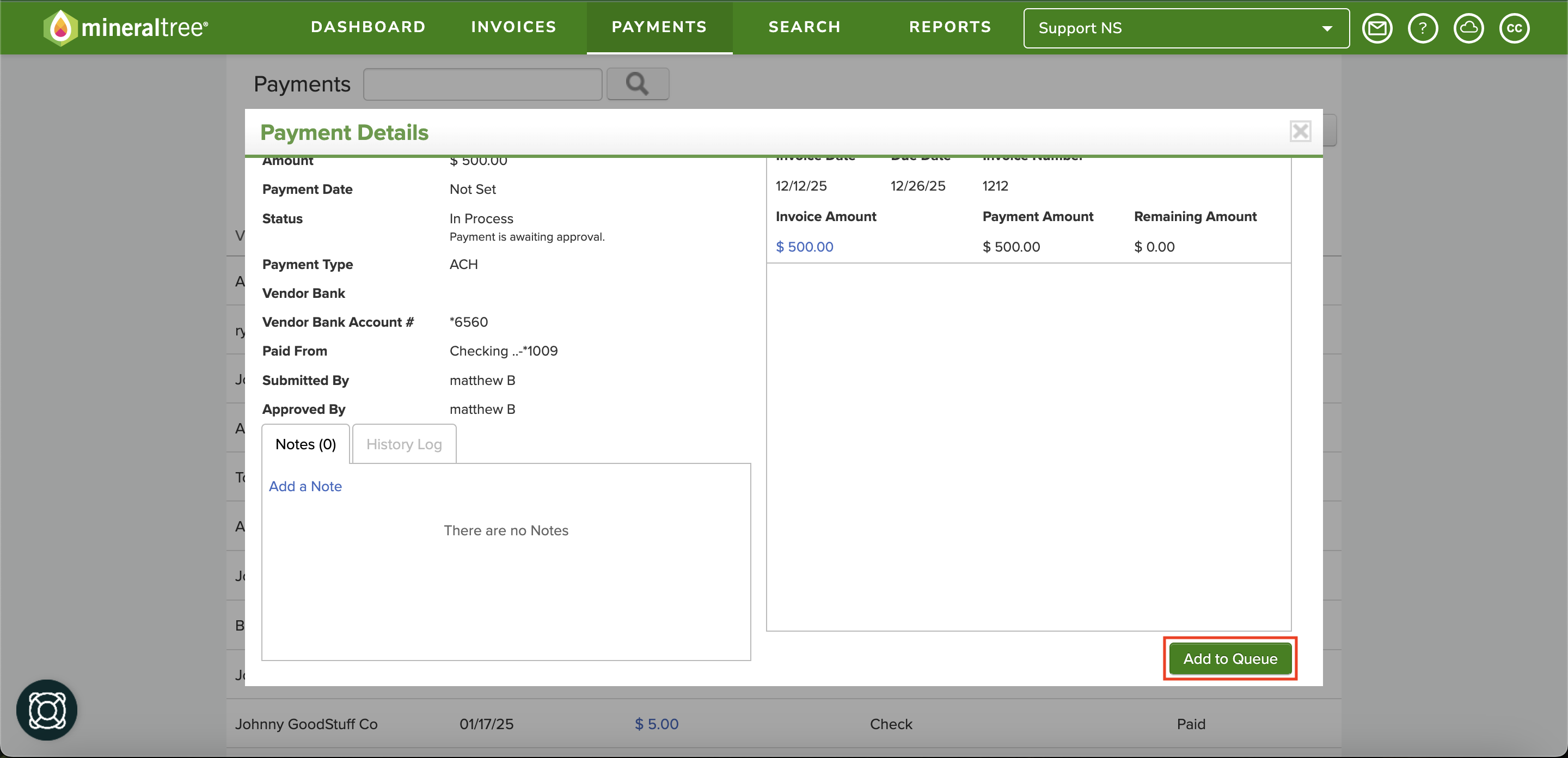
Task: Click the Add to Queue button
Action: click(x=1230, y=658)
